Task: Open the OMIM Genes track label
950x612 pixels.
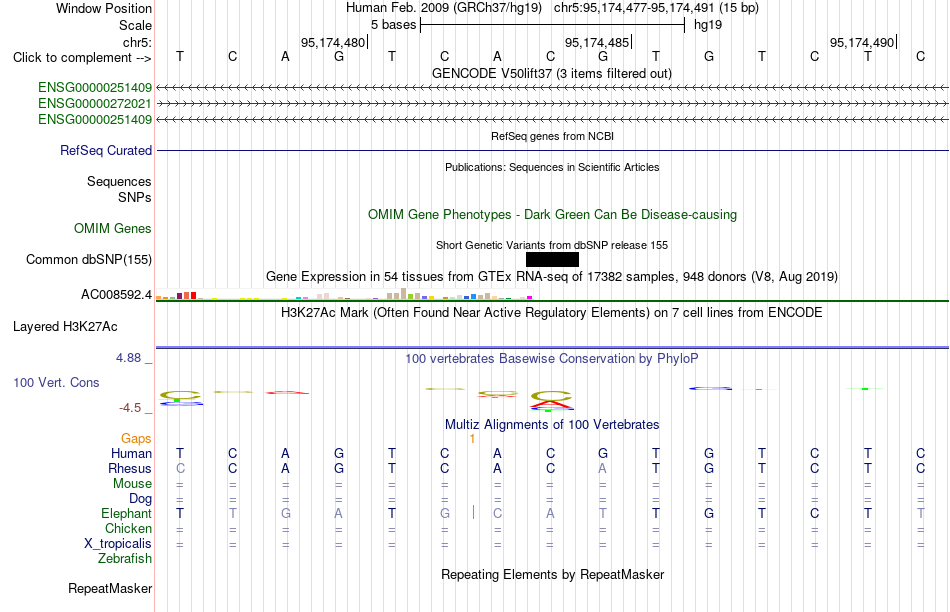Action: 112,228
